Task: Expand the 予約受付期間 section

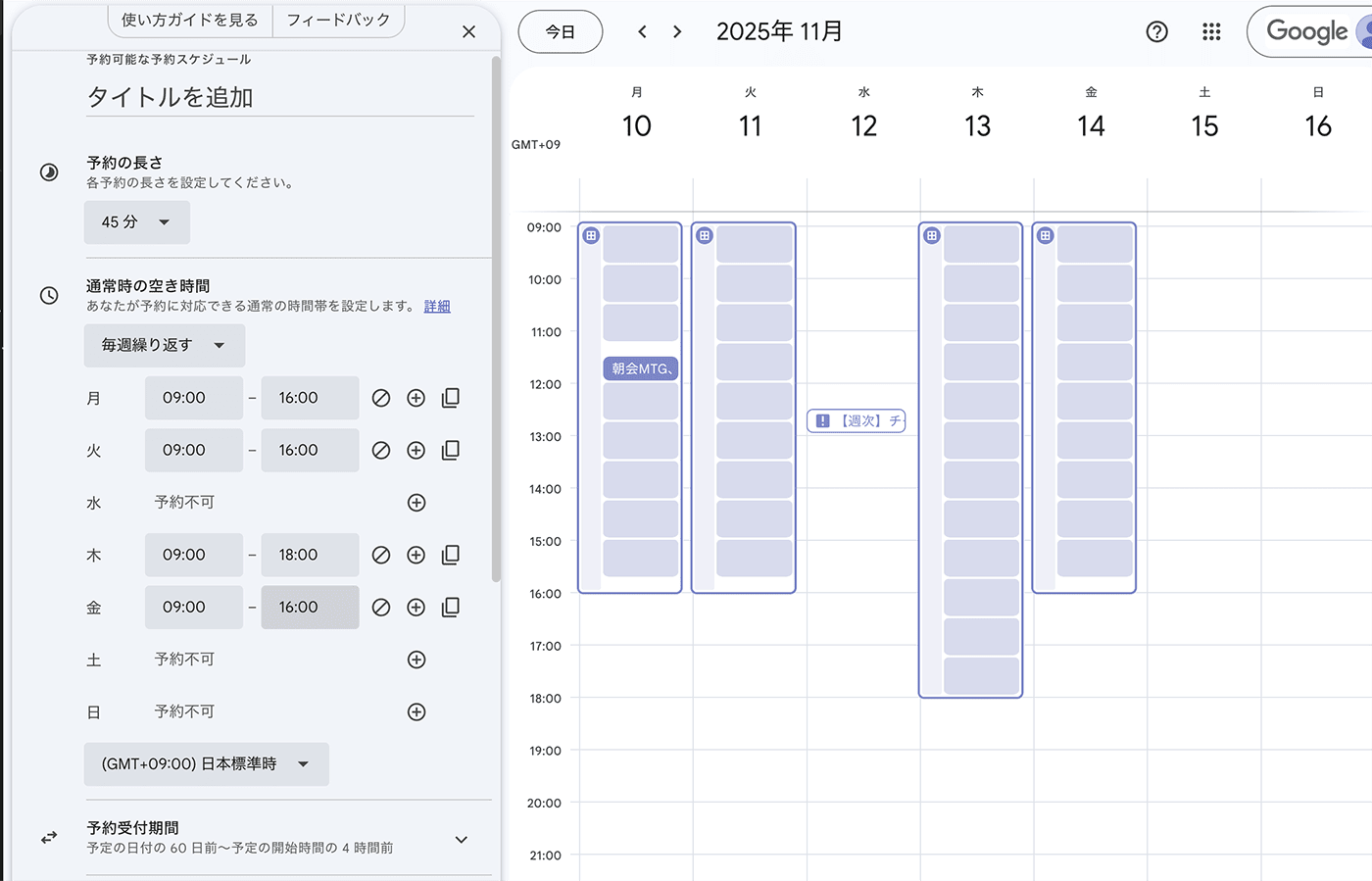Action: point(461,839)
